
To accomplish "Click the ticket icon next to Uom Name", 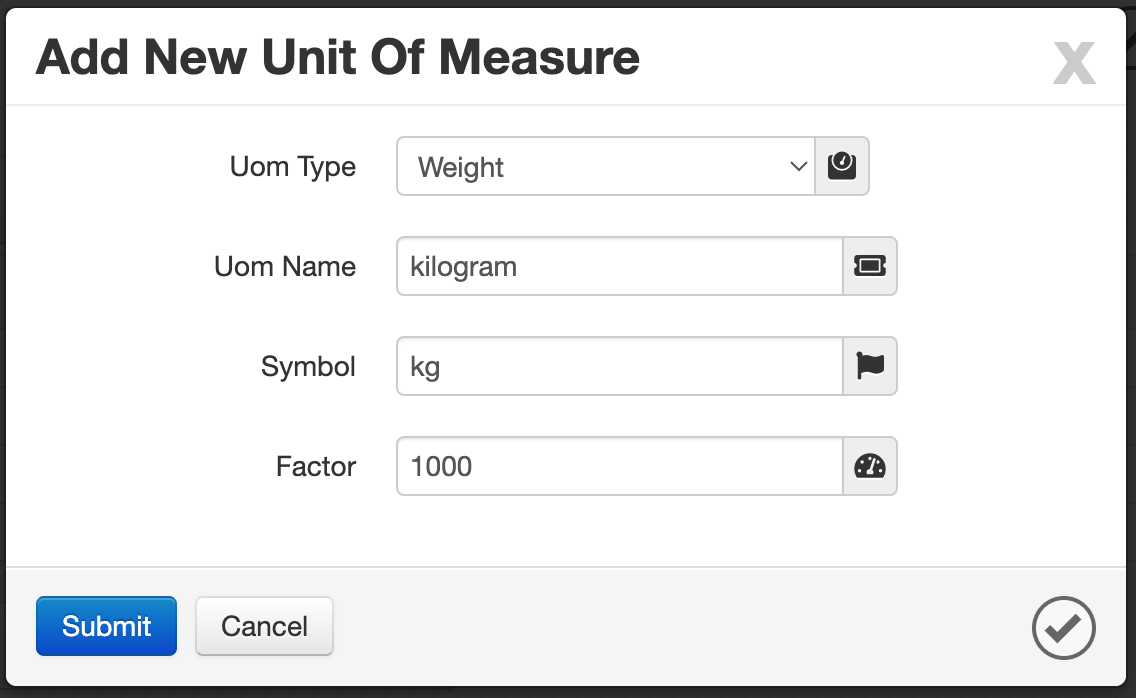I will tap(869, 266).
